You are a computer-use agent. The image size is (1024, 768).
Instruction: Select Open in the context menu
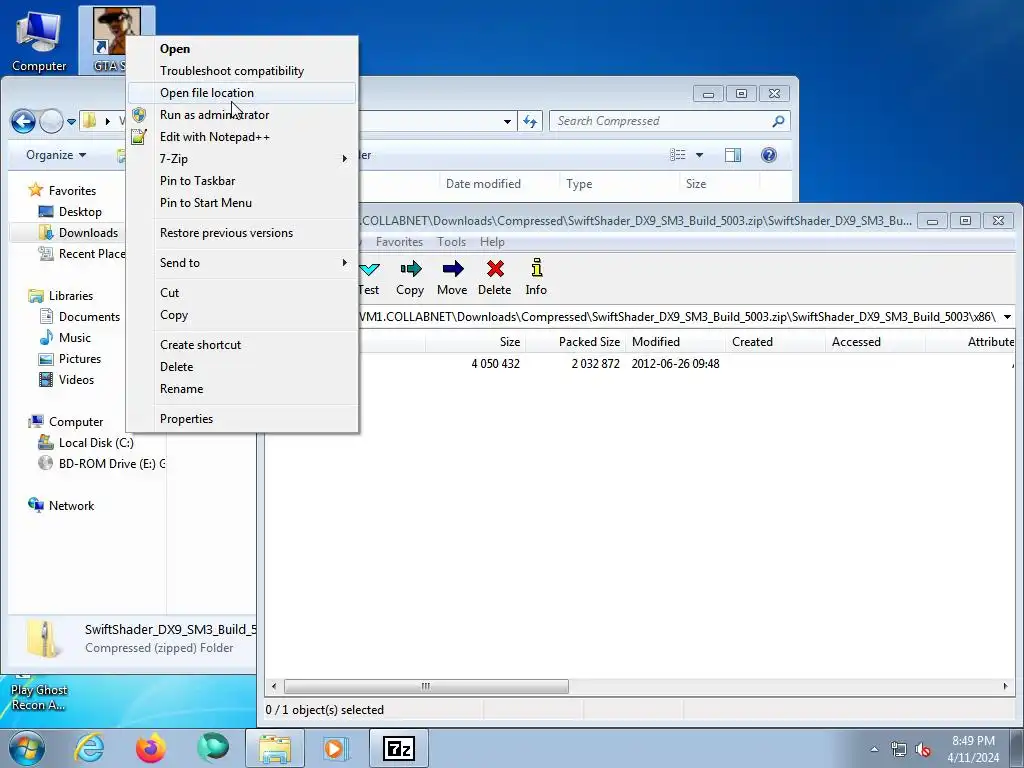[x=242, y=49]
